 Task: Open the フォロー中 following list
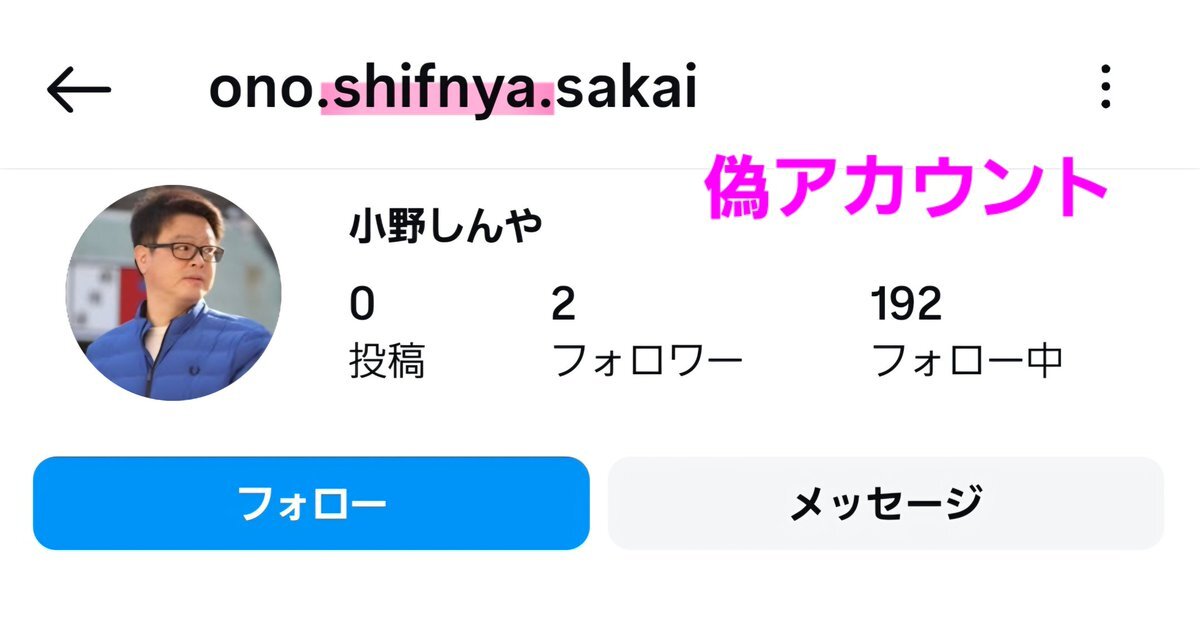[967, 361]
